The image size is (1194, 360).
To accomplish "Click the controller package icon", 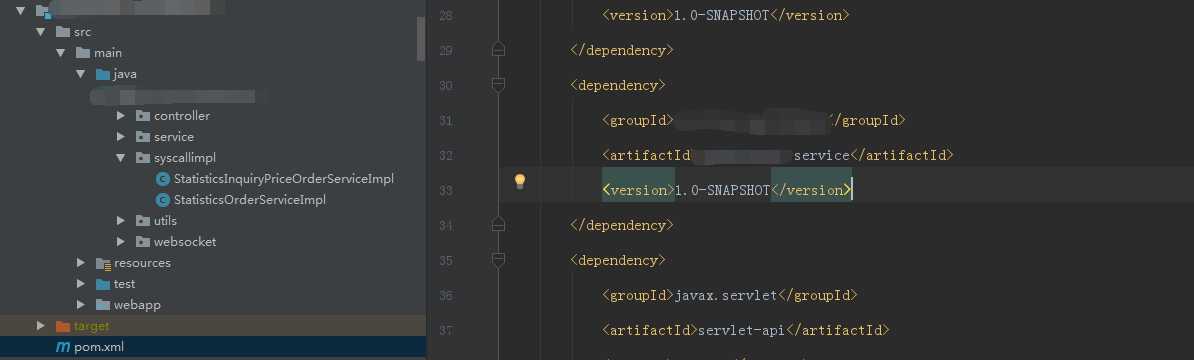I will [142, 116].
